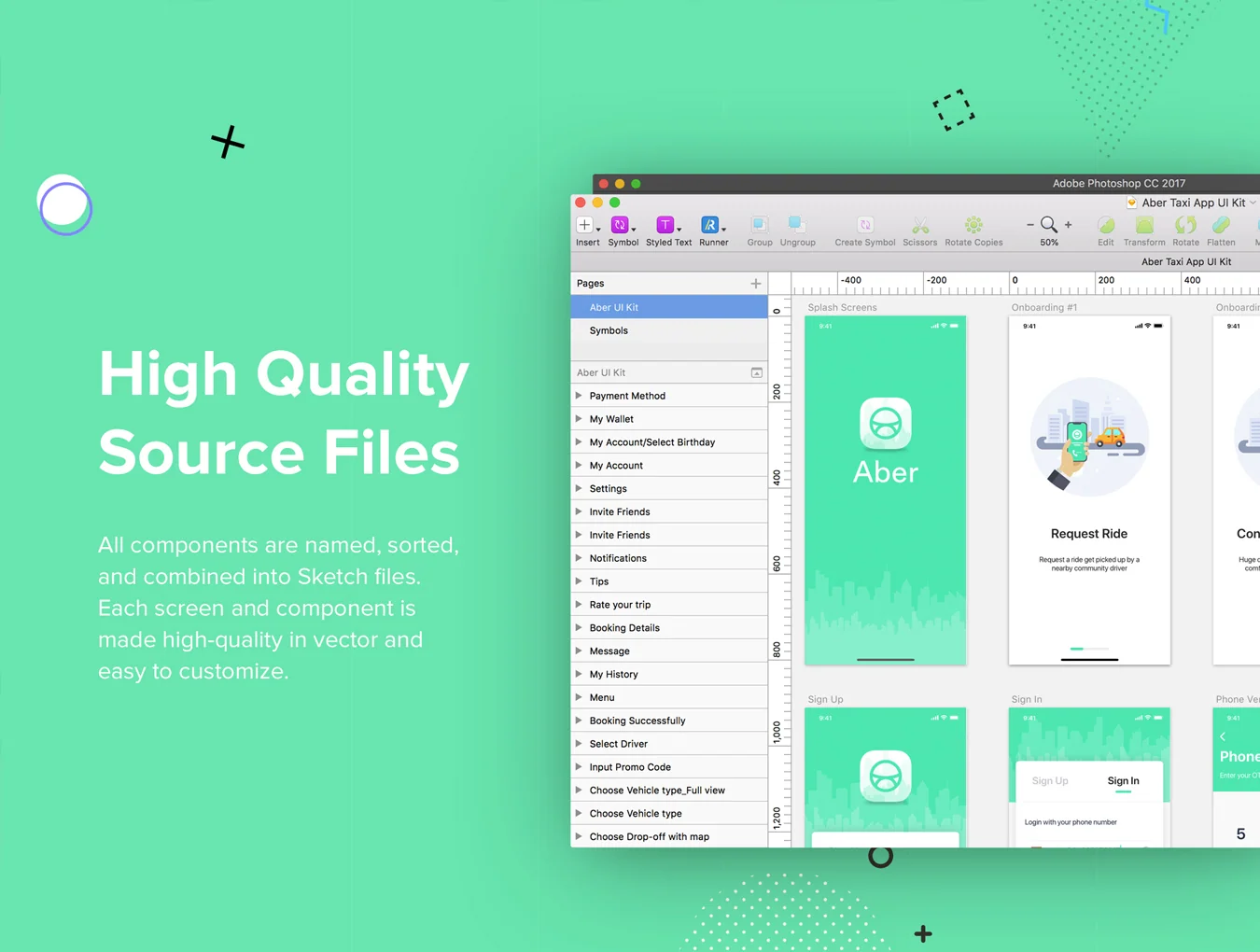Open the Transform tool

click(x=1144, y=225)
